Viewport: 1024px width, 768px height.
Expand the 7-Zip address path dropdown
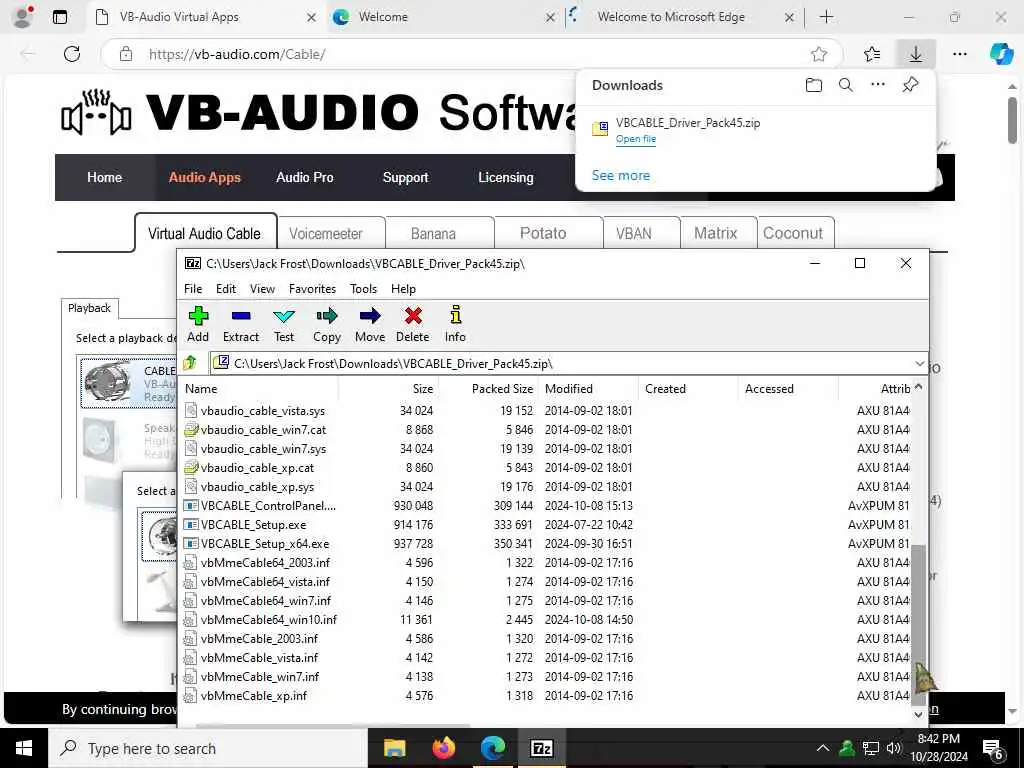[919, 364]
